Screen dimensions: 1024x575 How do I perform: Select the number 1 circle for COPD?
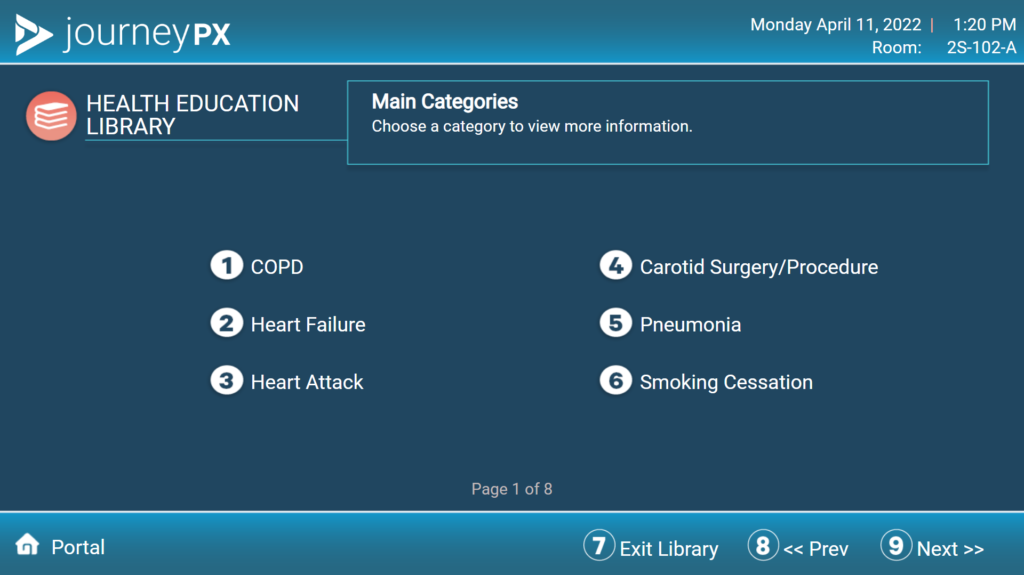pos(227,265)
